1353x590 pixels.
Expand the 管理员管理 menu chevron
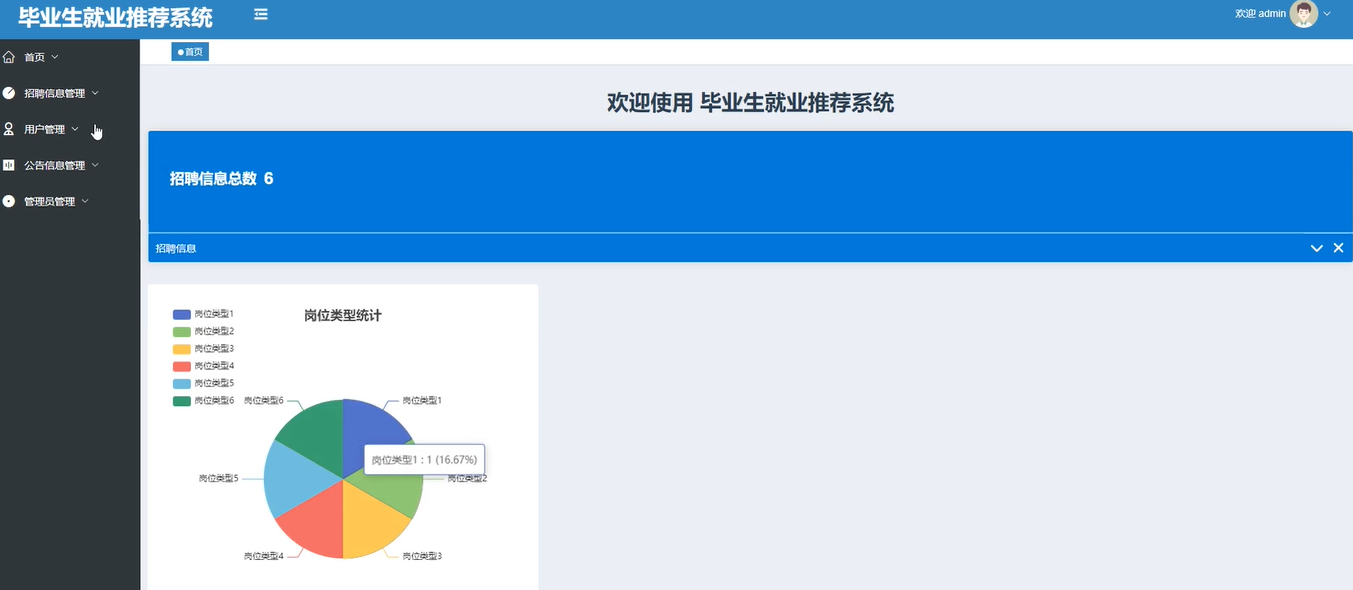(85, 201)
